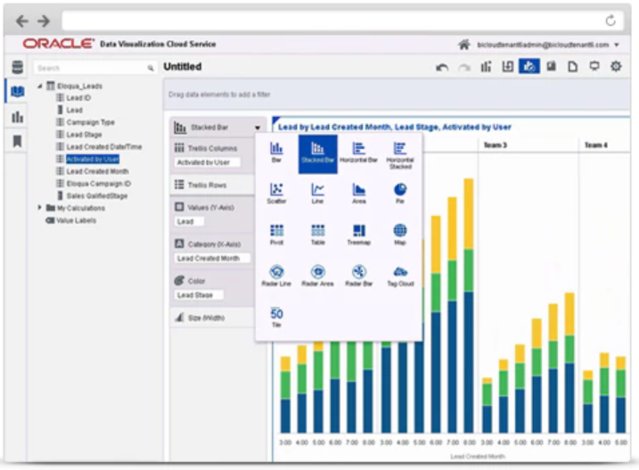
Task: Click the monitor presentation mode icon
Action: click(594, 66)
